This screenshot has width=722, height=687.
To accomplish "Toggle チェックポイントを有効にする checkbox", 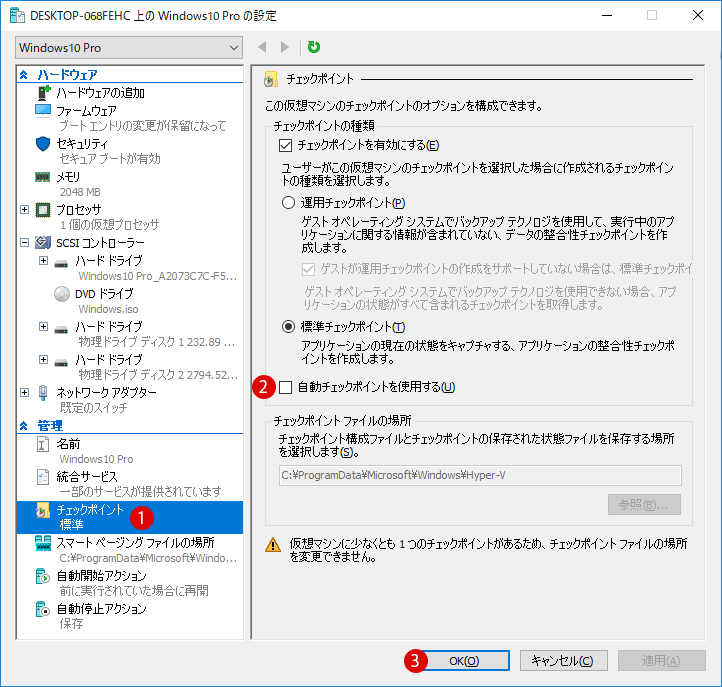I will 285,146.
